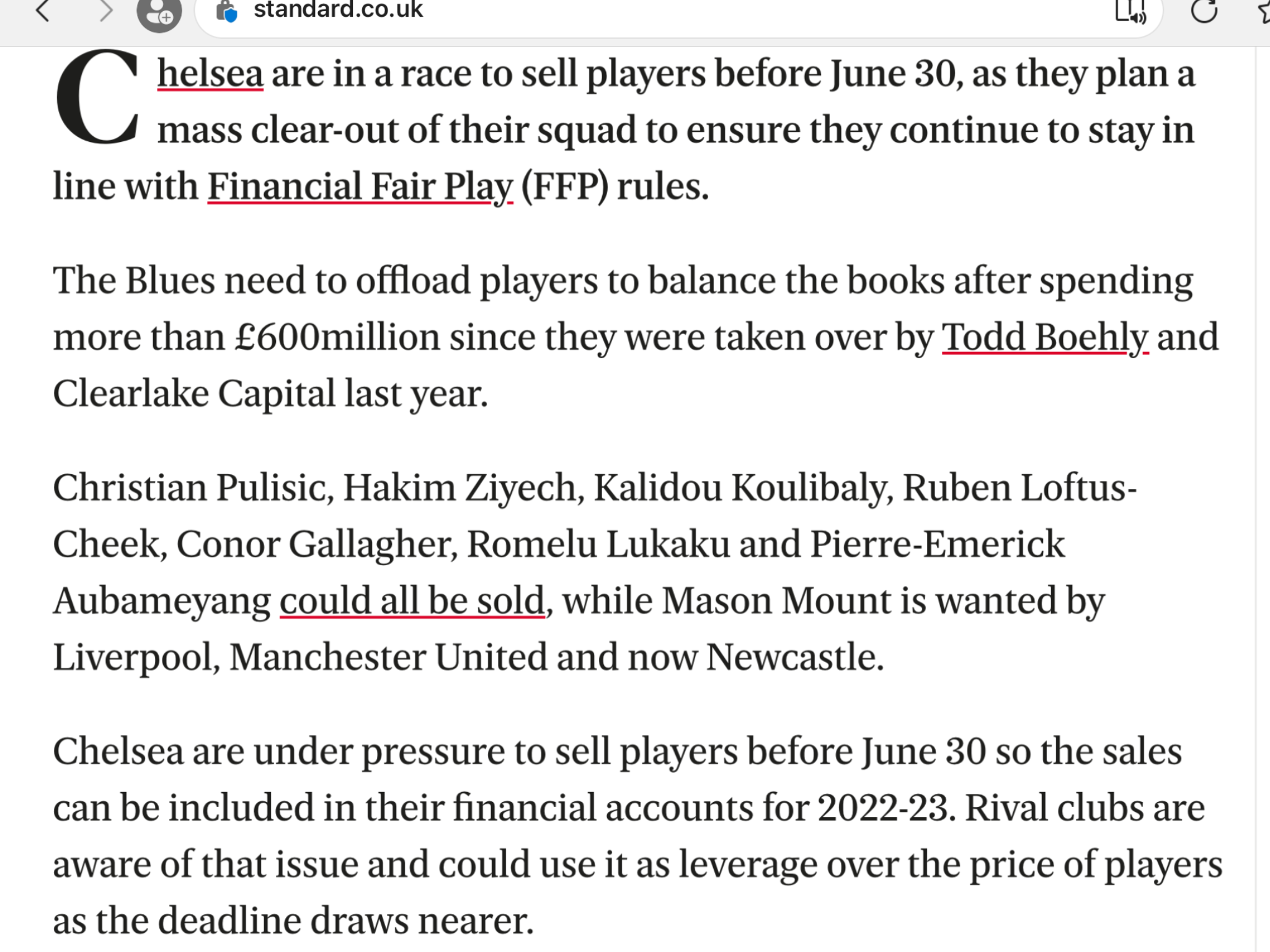1270x952 pixels.
Task: Open the Todd Boehly link
Action: 1045,338
